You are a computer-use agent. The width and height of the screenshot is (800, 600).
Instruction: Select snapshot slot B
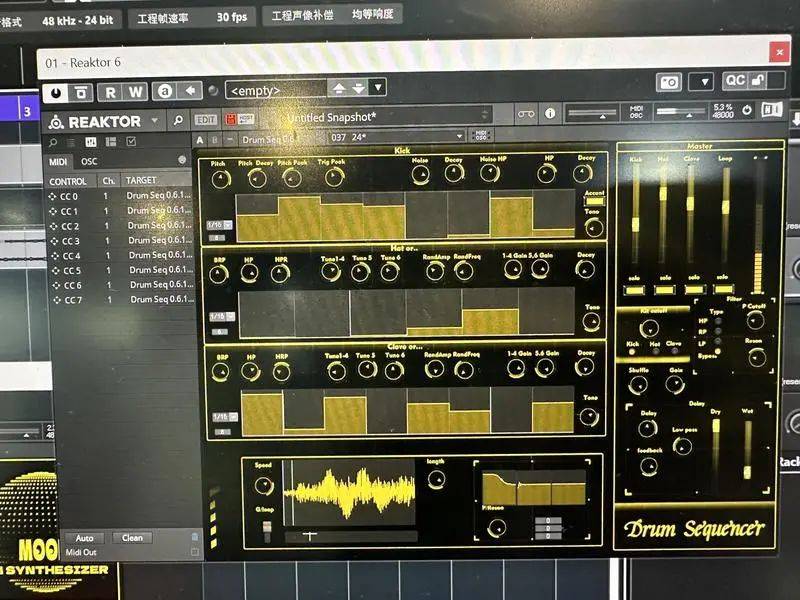click(x=215, y=140)
